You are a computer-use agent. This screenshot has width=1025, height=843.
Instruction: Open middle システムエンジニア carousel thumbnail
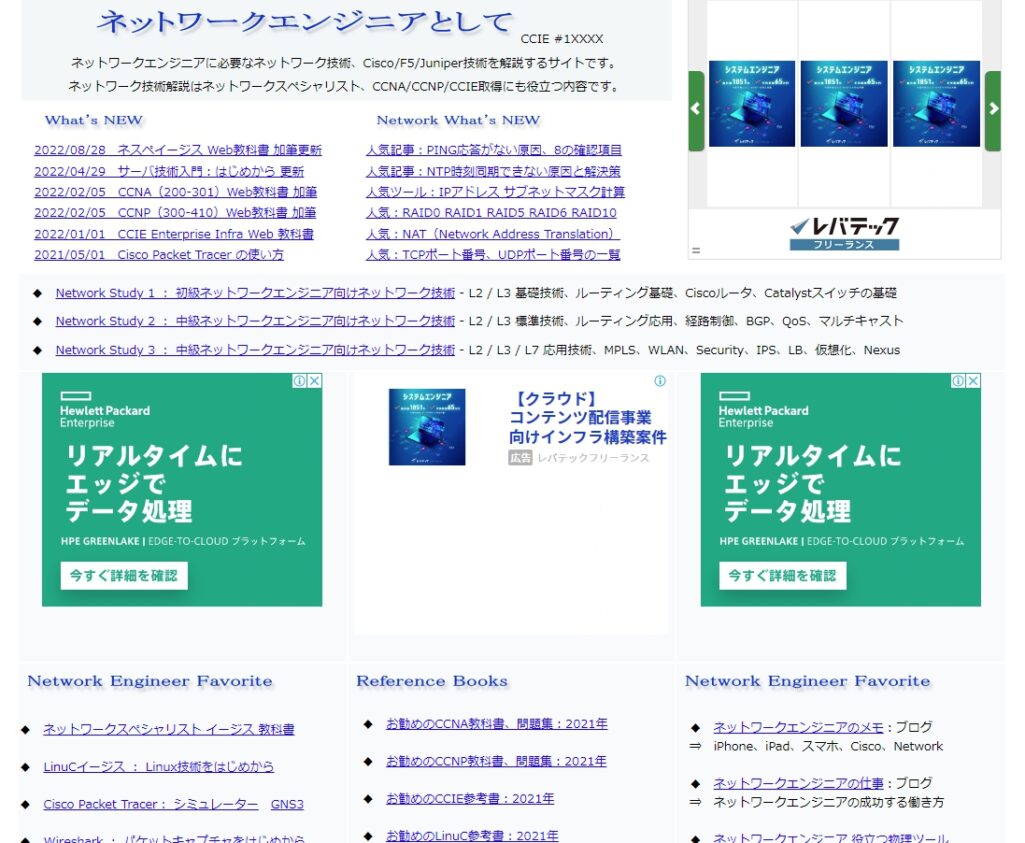(844, 104)
